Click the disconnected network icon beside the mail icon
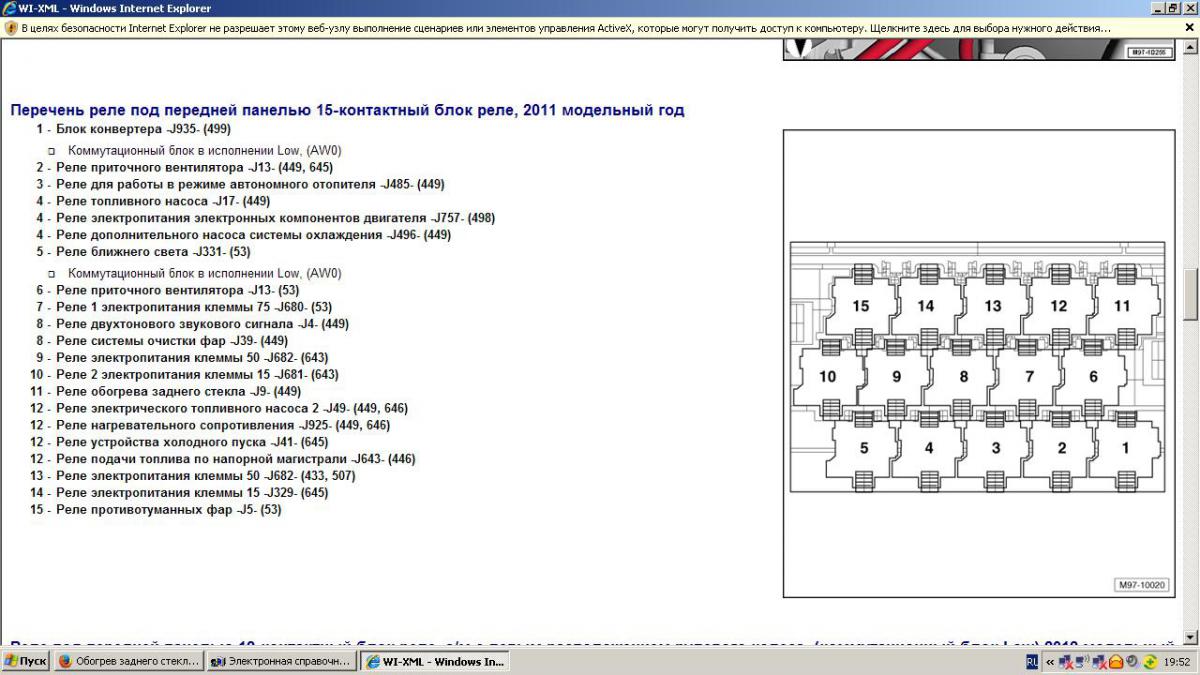This screenshot has height=675, width=1200. coord(1099,661)
